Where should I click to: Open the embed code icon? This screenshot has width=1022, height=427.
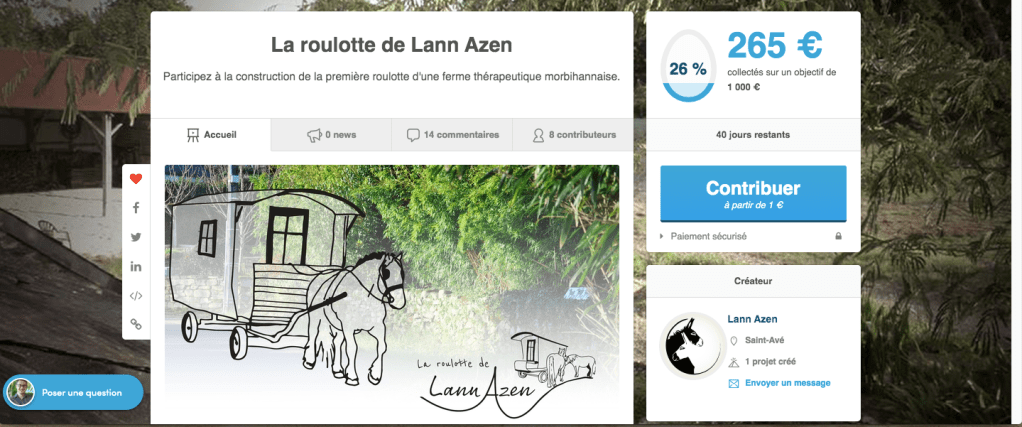pyautogui.click(x=136, y=295)
